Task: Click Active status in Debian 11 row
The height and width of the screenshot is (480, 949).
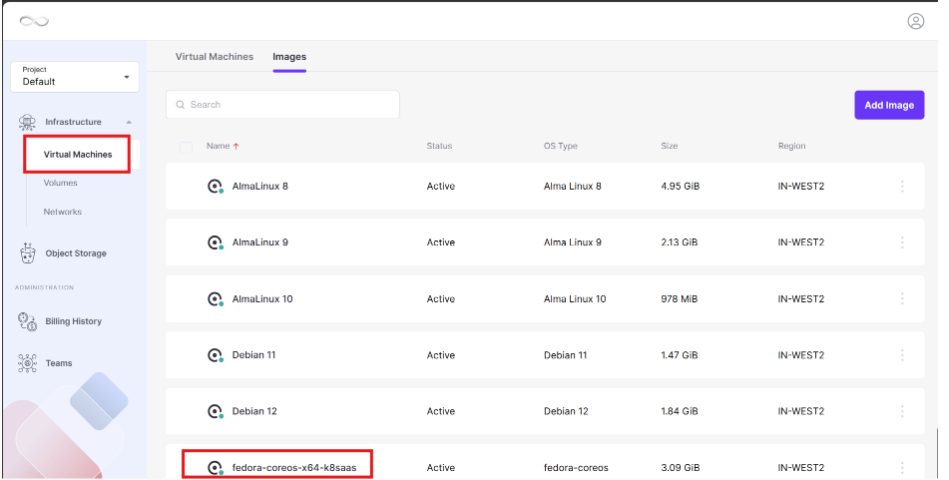Action: tap(441, 355)
